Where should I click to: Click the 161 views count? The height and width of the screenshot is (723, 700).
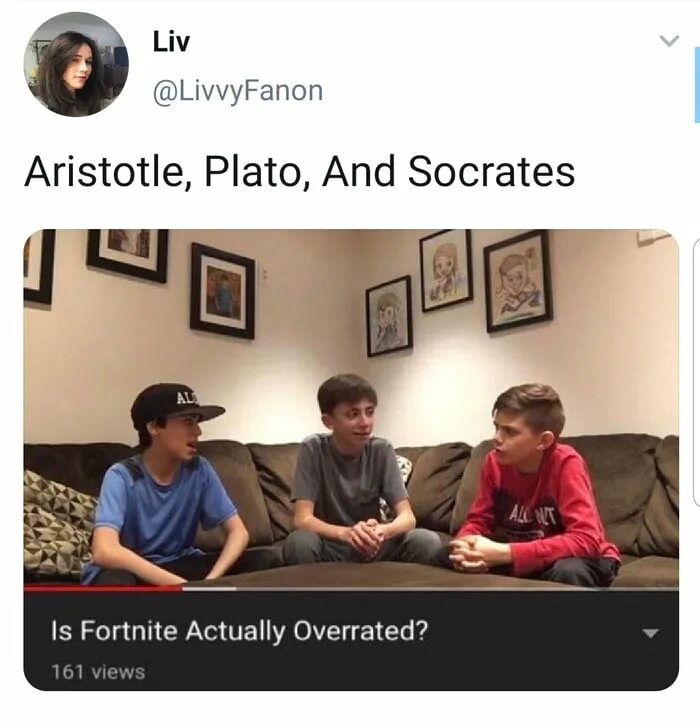[x=98, y=671]
